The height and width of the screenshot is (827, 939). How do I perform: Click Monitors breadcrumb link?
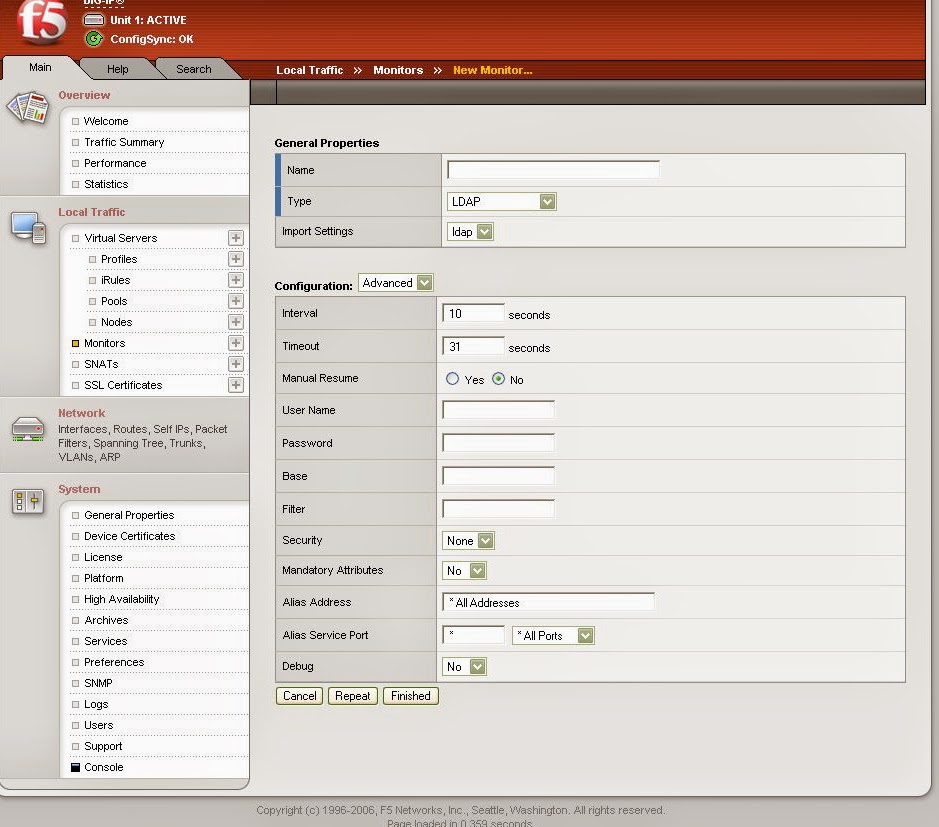(x=398, y=70)
